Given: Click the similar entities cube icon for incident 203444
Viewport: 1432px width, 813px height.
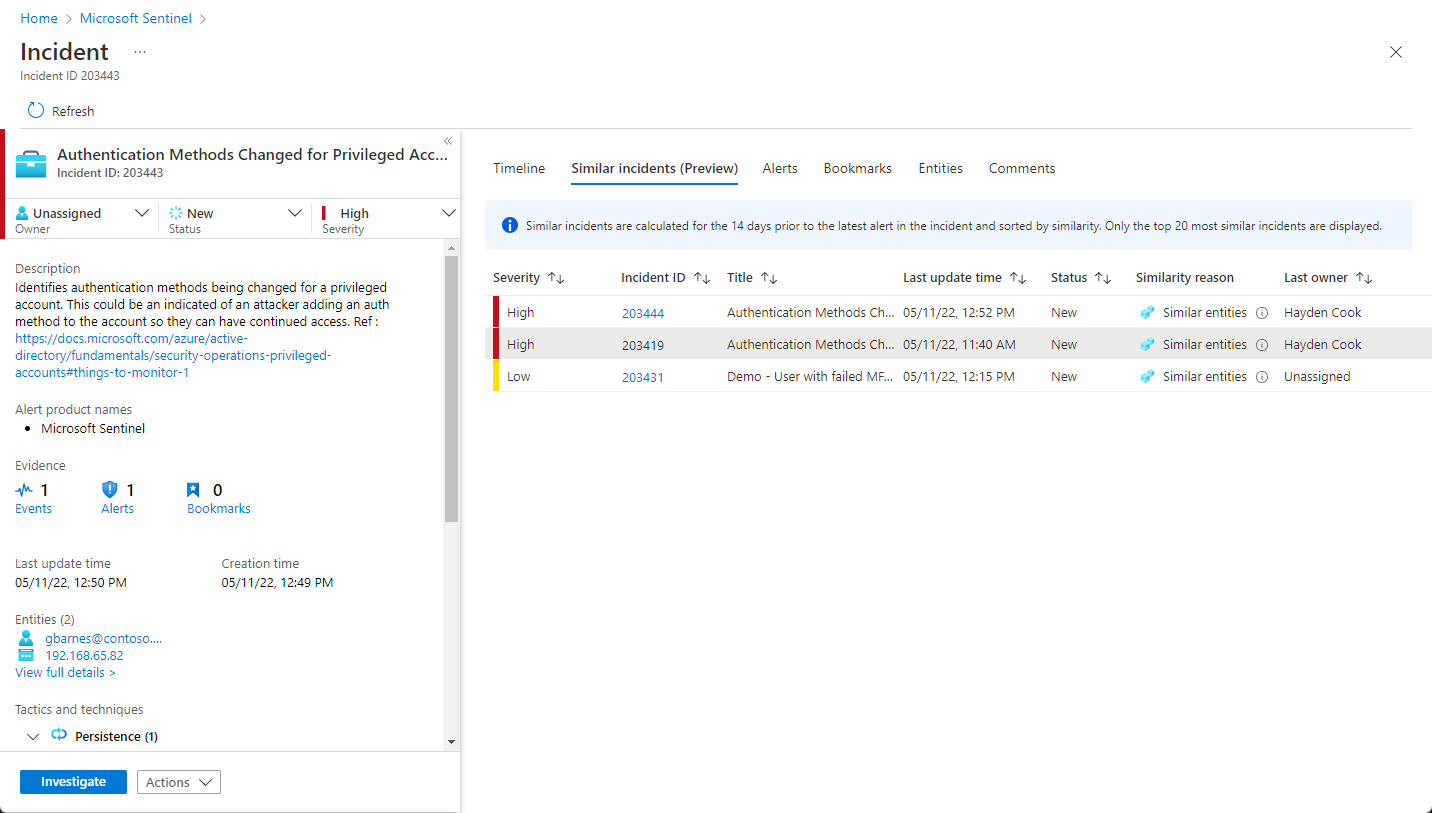Looking at the screenshot, I should [x=1147, y=313].
